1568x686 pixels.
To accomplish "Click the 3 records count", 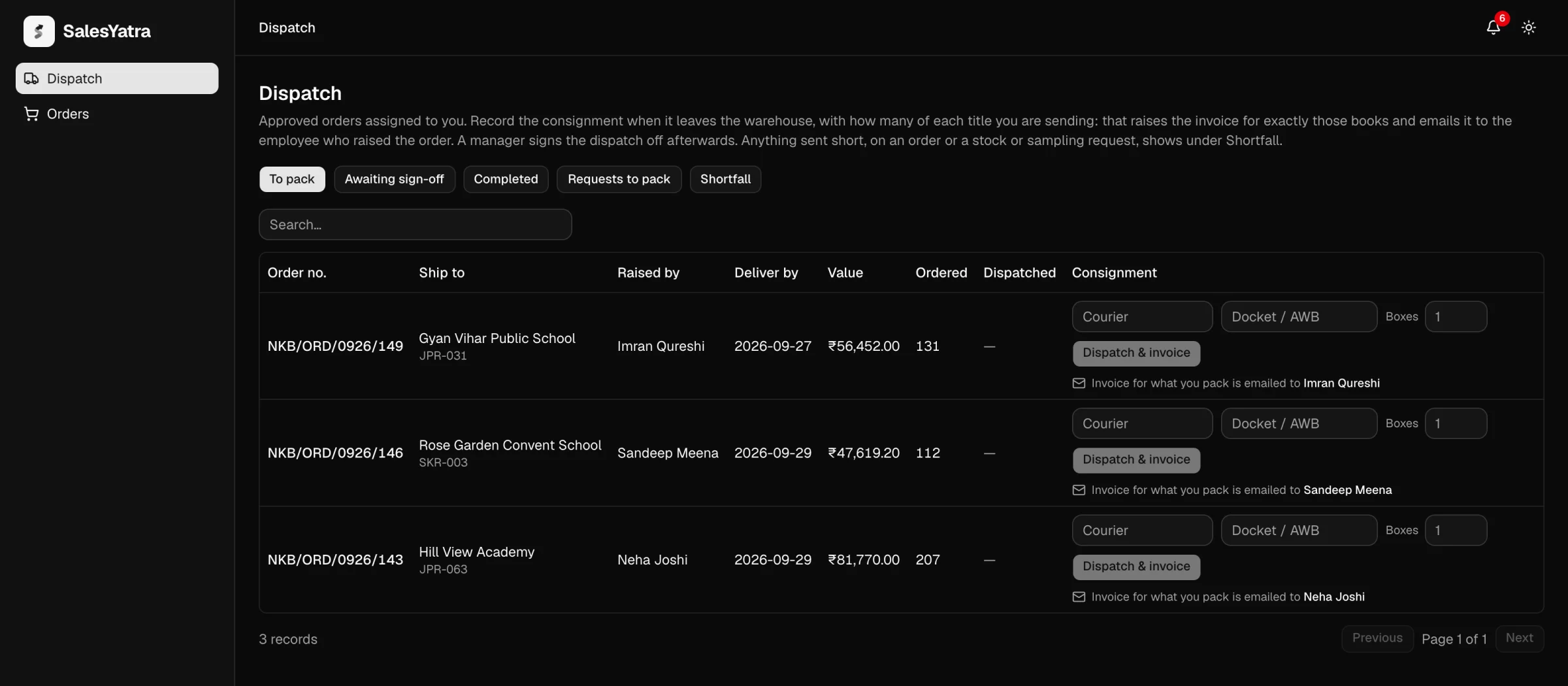I will point(288,640).
